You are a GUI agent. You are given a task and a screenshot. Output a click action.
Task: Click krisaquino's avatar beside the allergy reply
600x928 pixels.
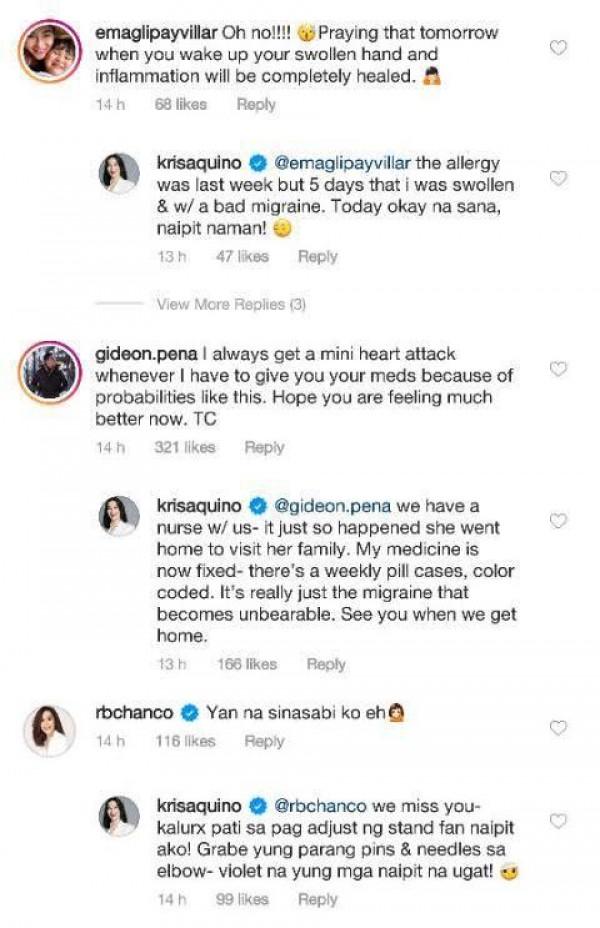[x=118, y=175]
